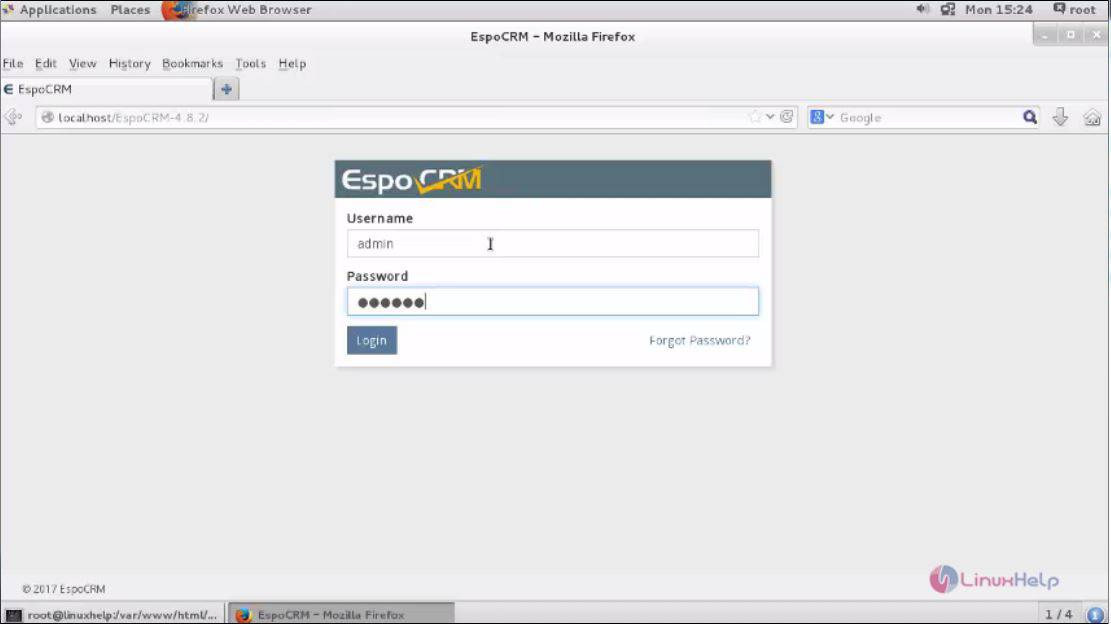Open the Bookmarks menu
Viewport: 1111px width, 624px height.
click(192, 64)
